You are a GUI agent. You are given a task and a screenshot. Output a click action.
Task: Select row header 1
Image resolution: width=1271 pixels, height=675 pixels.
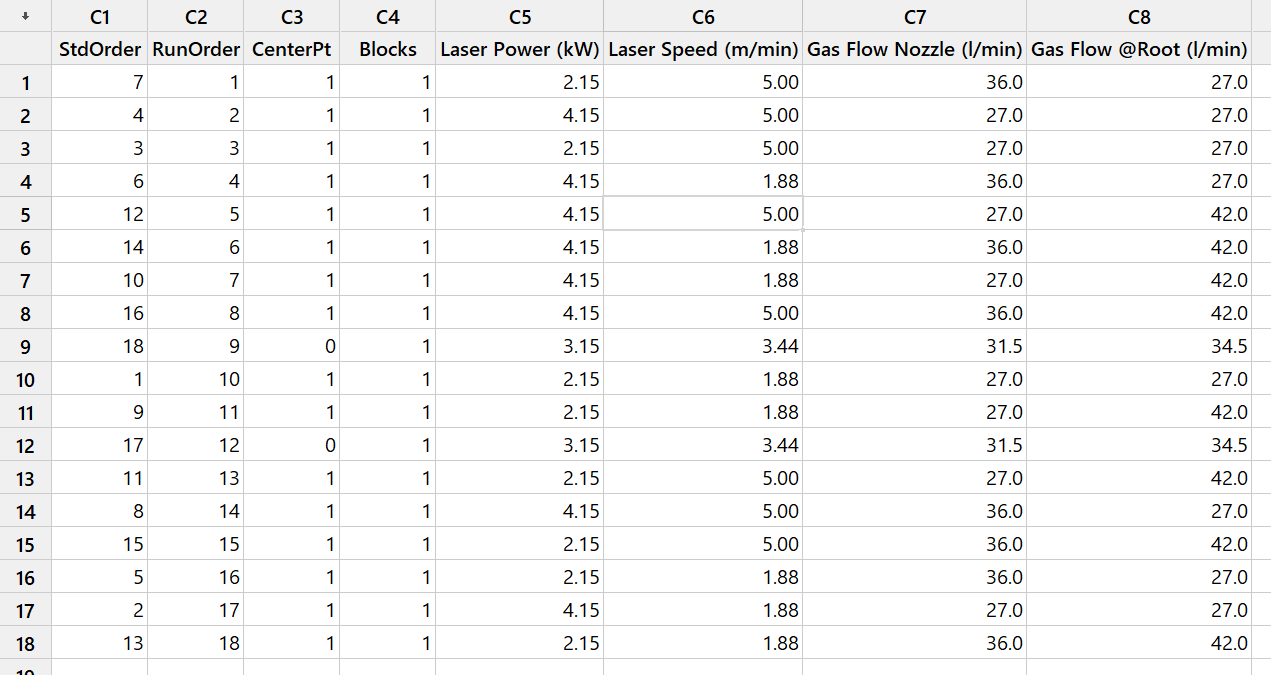pyautogui.click(x=25, y=82)
